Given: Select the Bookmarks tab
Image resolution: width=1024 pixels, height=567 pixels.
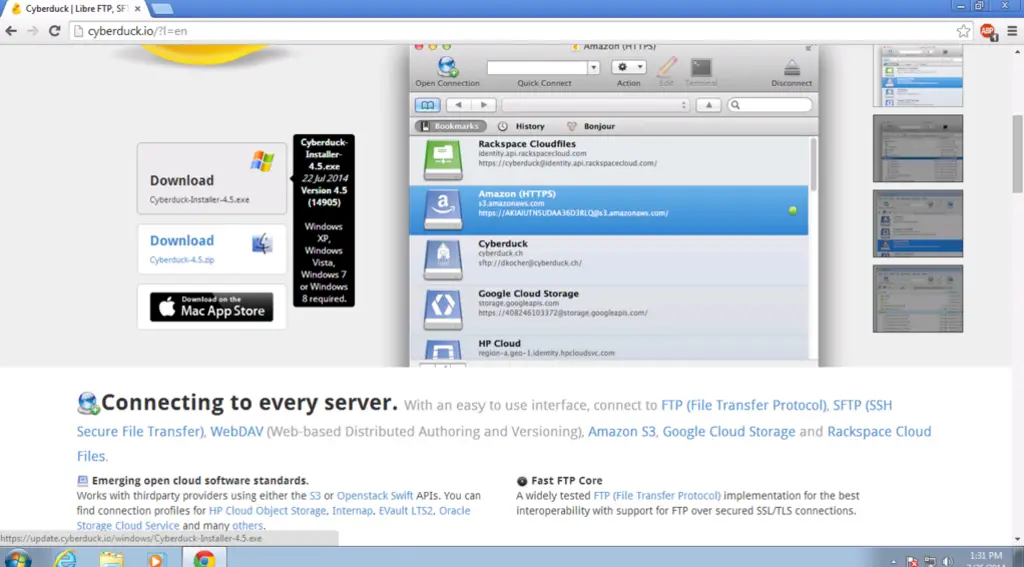Looking at the screenshot, I should click(x=451, y=126).
